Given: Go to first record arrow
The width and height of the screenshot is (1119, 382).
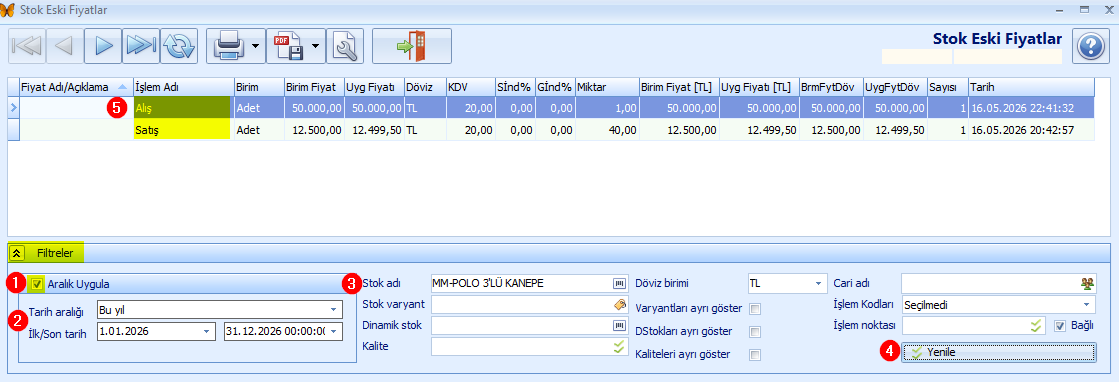Looking at the screenshot, I should [x=26, y=46].
